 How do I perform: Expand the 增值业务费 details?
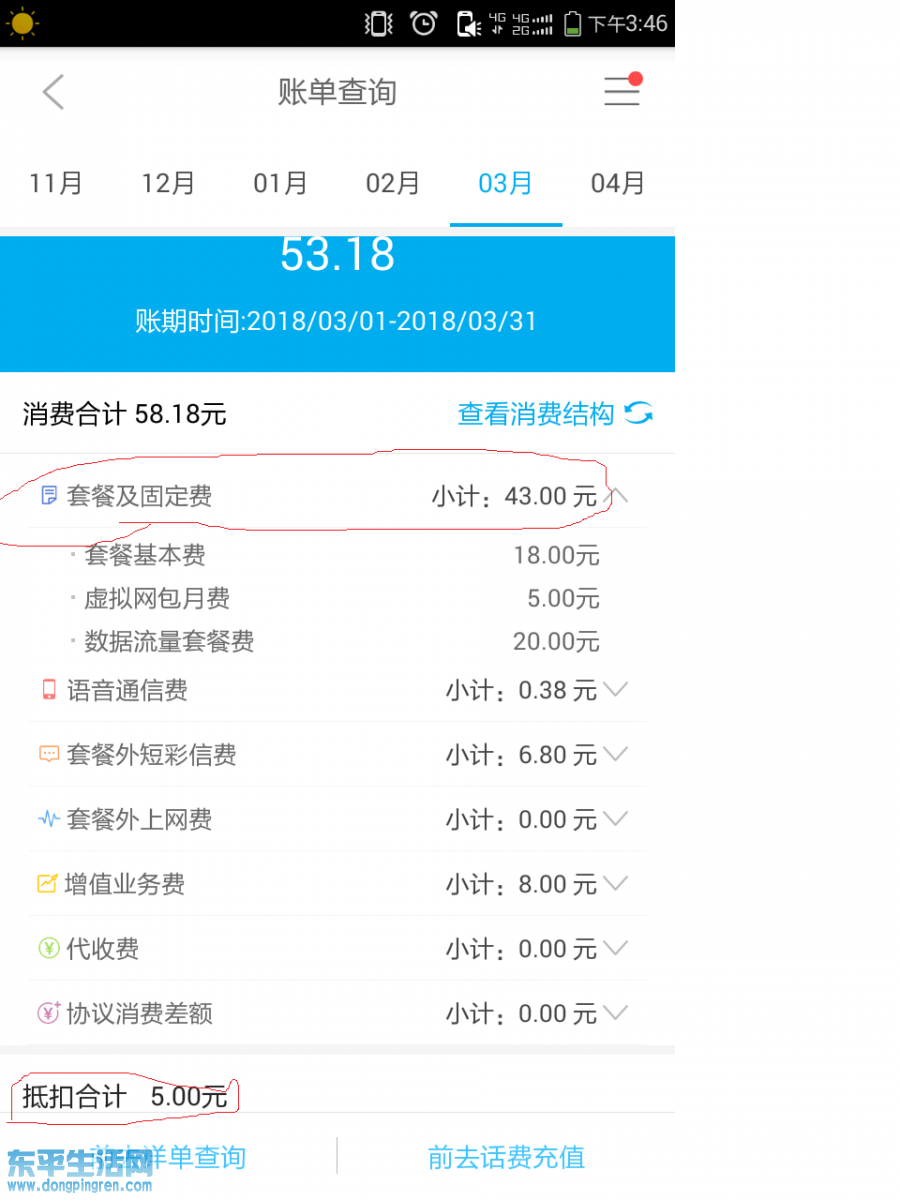click(x=617, y=884)
